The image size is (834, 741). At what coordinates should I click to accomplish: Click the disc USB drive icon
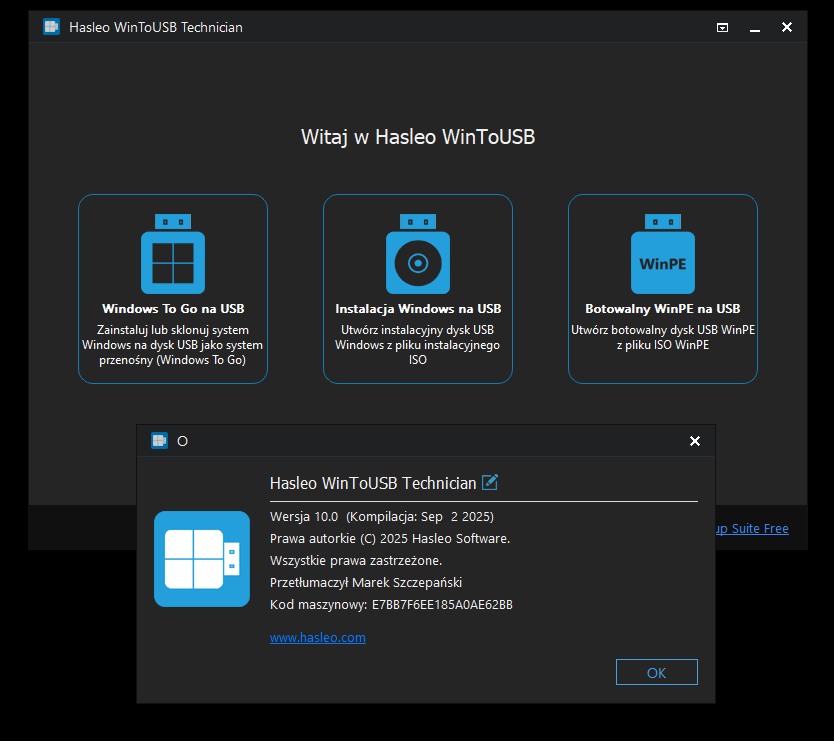tap(418, 254)
